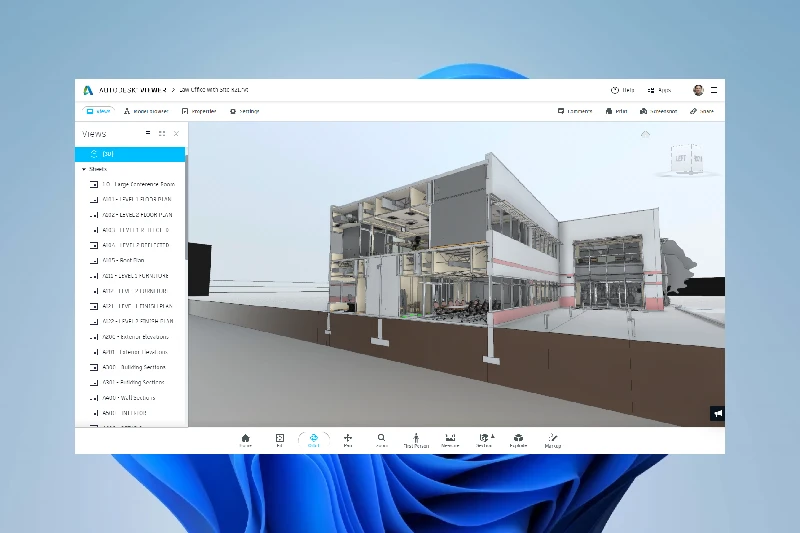Open the Views tab
The width and height of the screenshot is (800, 533).
98,111
